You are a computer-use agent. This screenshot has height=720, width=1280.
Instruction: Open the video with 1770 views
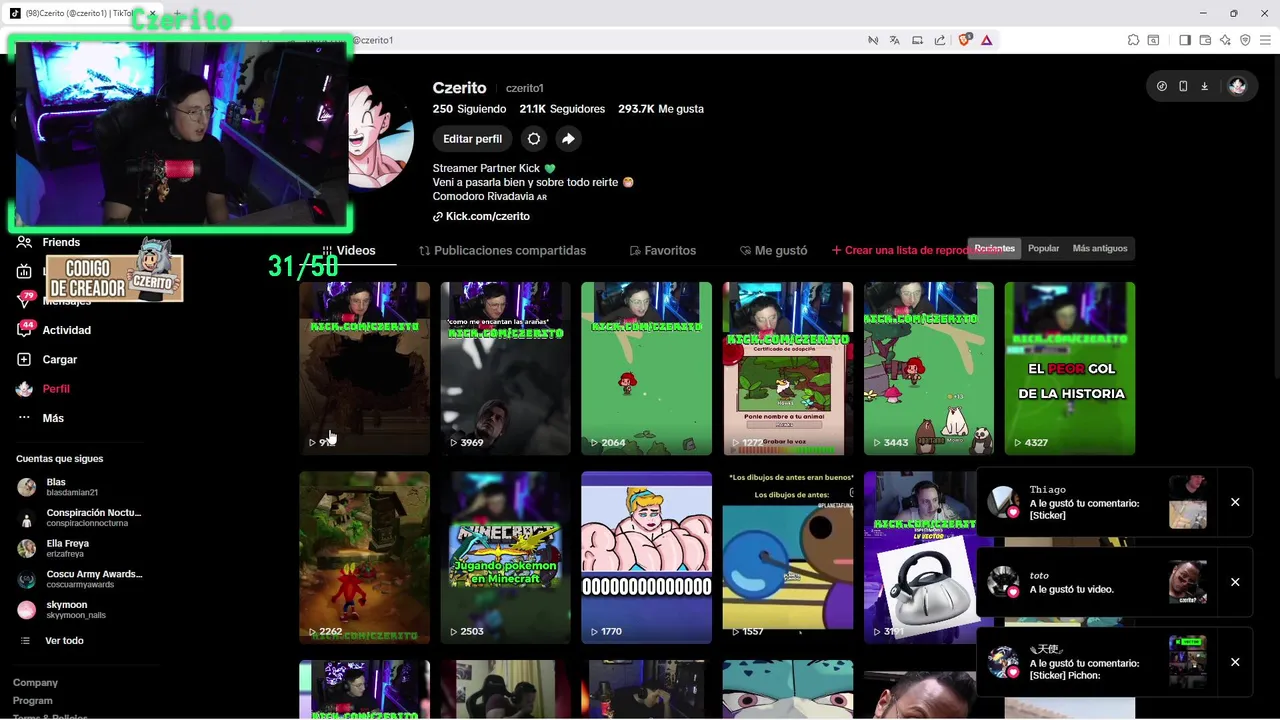(646, 557)
